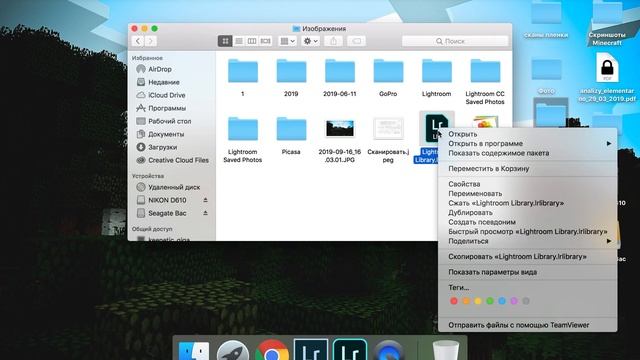Go back with the Finder back arrow
The image size is (640, 360).
(x=138, y=41)
